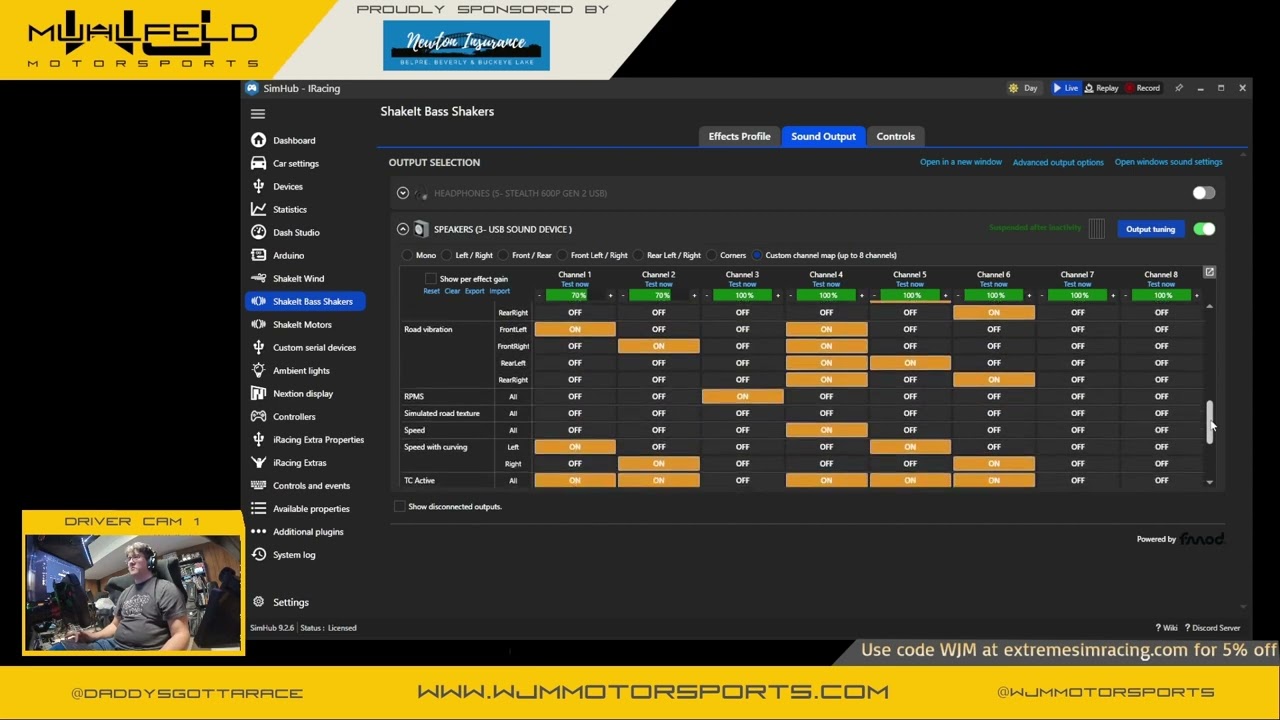Open the hamburger menu in SimHub

[258, 114]
